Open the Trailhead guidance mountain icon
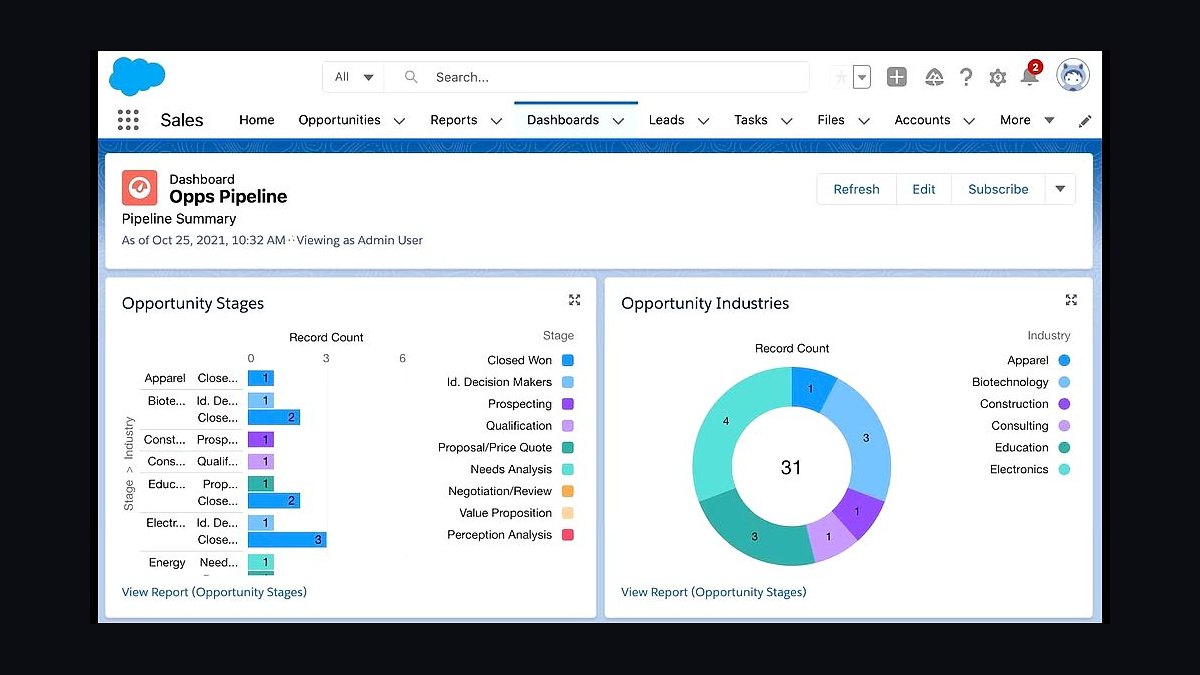Viewport: 1200px width, 675px height. tap(934, 77)
